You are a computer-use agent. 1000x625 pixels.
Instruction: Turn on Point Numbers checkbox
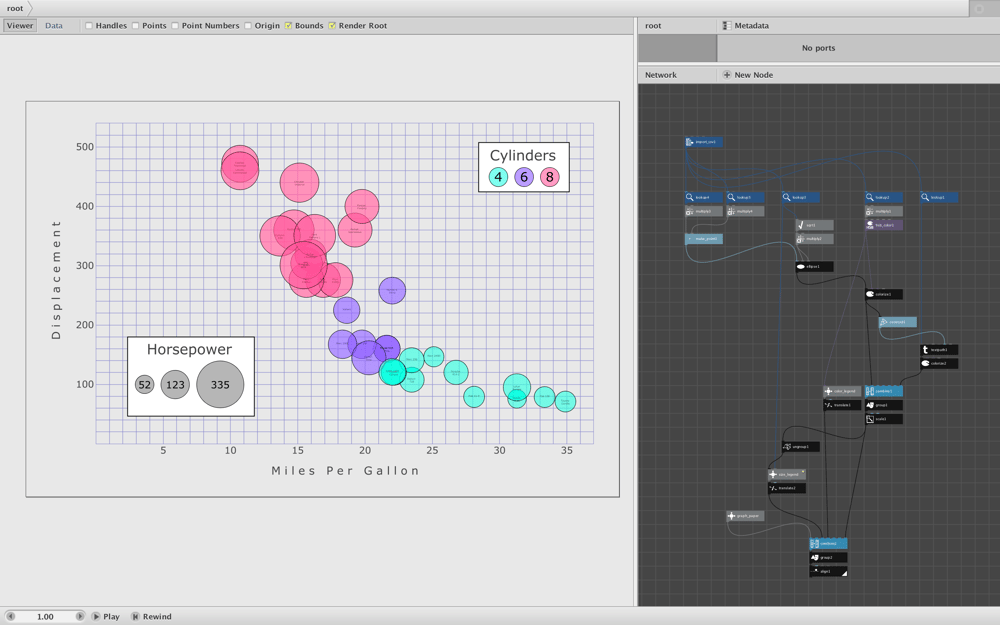(175, 26)
